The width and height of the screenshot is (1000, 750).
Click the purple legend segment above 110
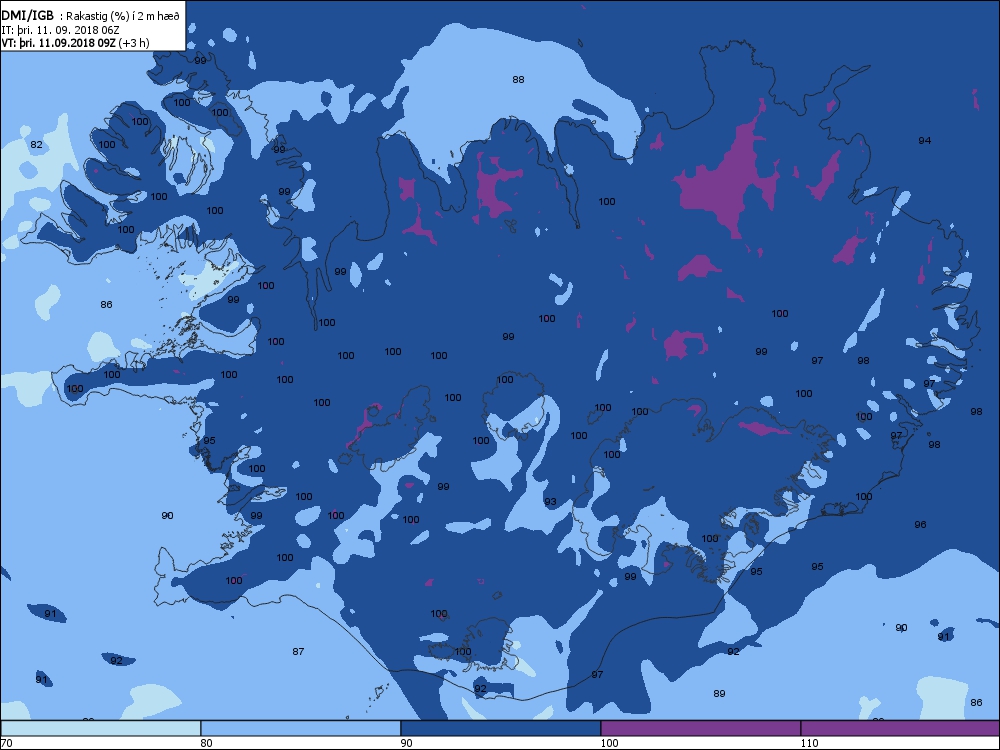pyautogui.click(x=900, y=728)
